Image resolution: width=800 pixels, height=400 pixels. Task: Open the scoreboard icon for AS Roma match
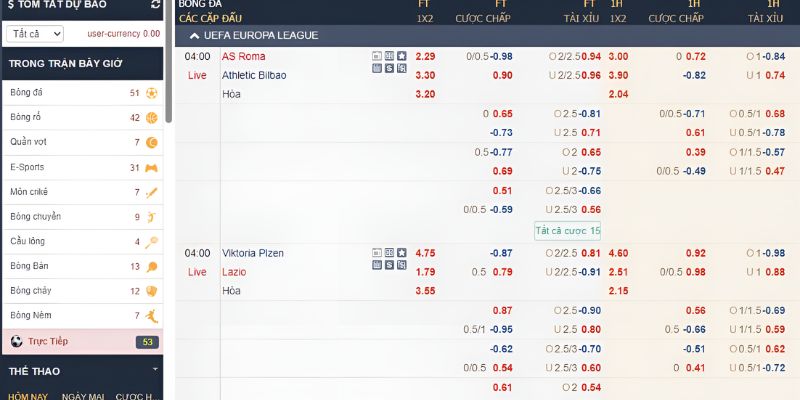(377, 56)
